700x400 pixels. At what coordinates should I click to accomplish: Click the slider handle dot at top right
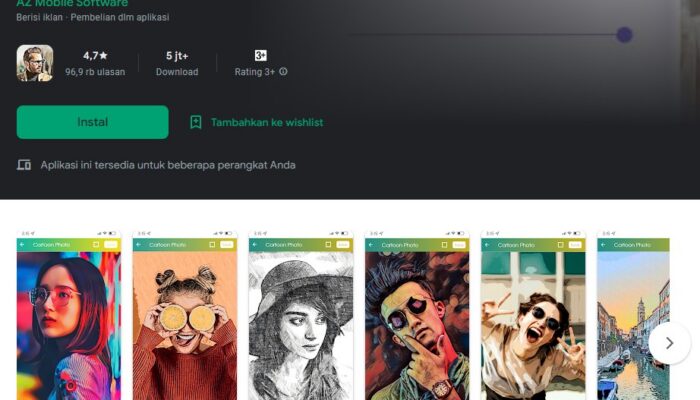(x=625, y=35)
